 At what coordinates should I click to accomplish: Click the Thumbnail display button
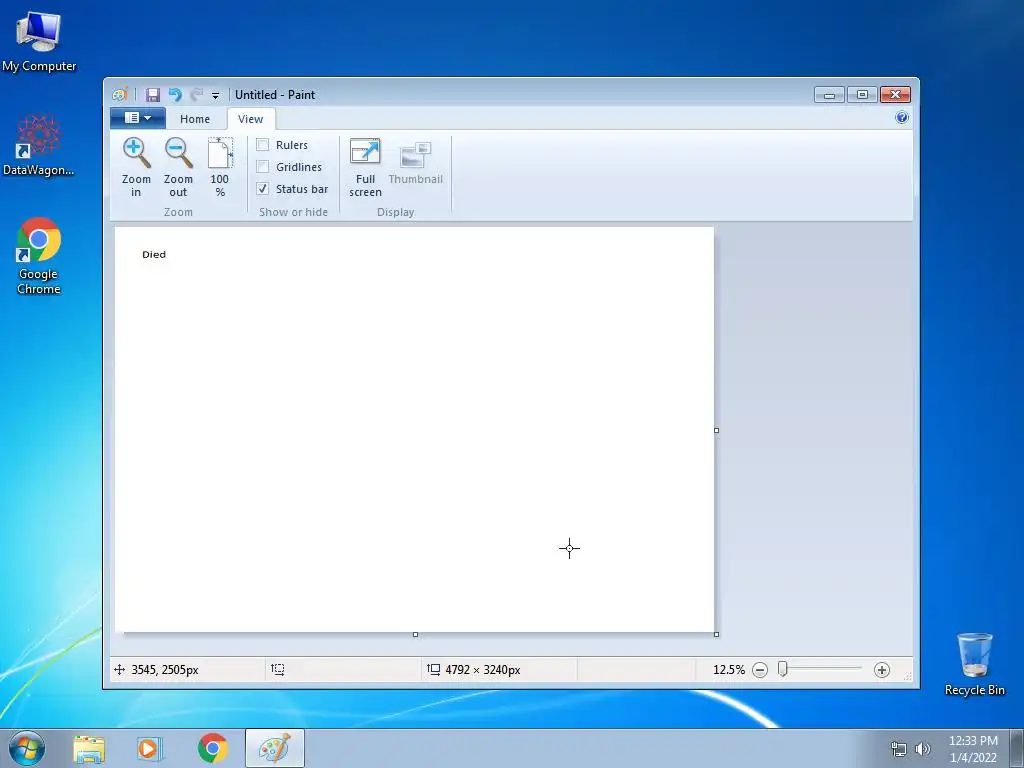tap(415, 163)
